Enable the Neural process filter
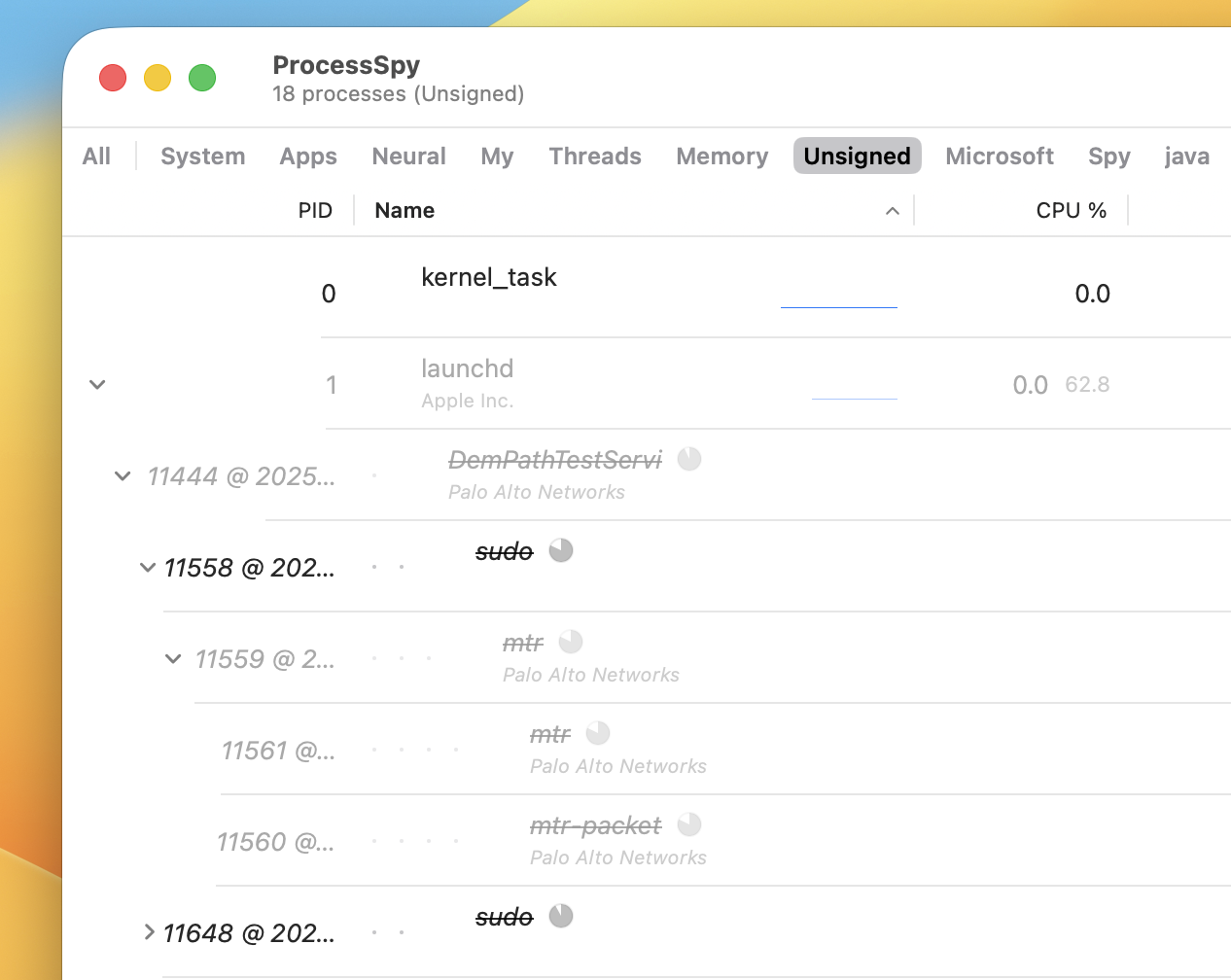1231x980 pixels. click(408, 156)
